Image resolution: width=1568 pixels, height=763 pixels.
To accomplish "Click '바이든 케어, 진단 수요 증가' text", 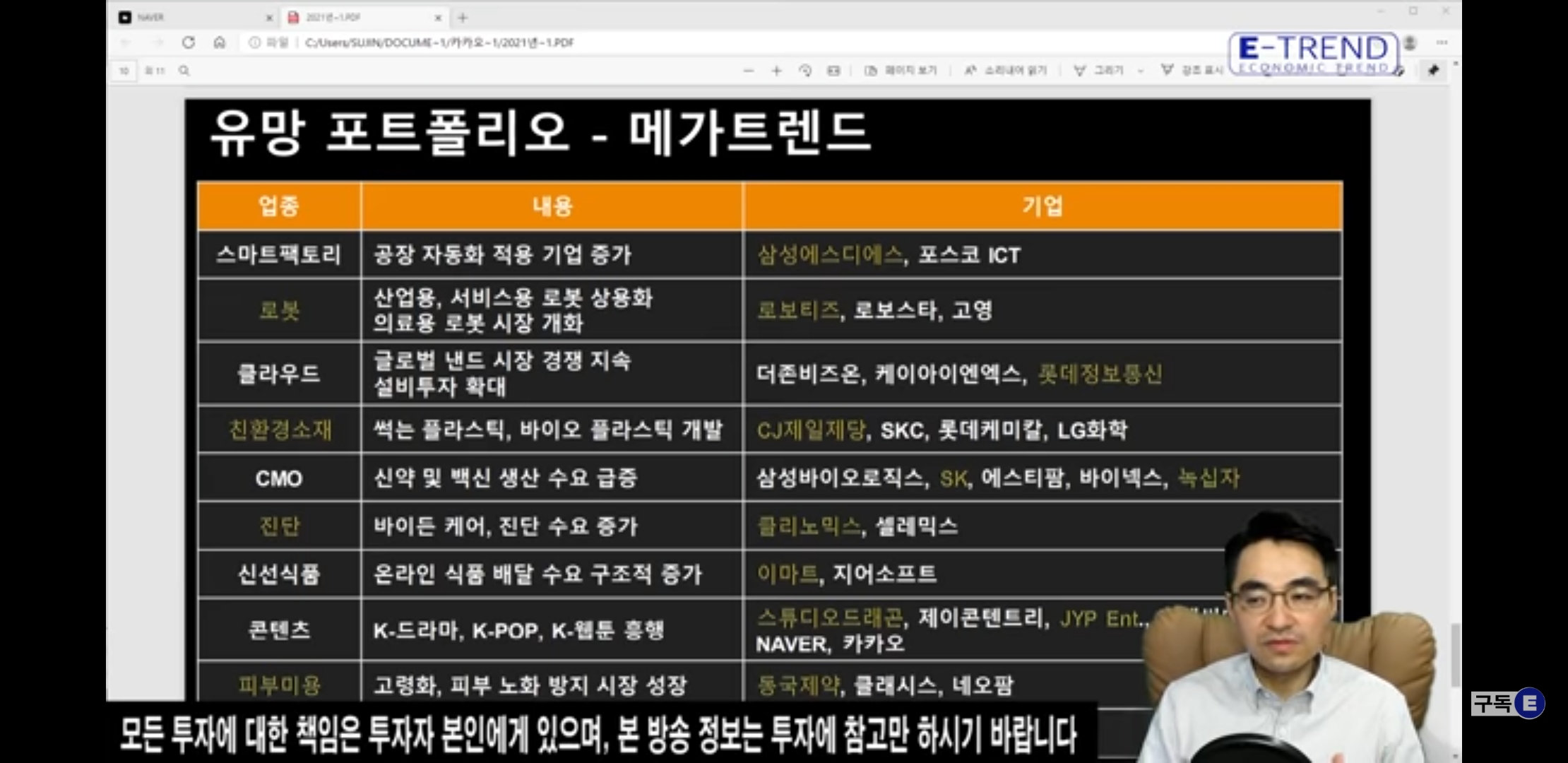I will pos(505,526).
